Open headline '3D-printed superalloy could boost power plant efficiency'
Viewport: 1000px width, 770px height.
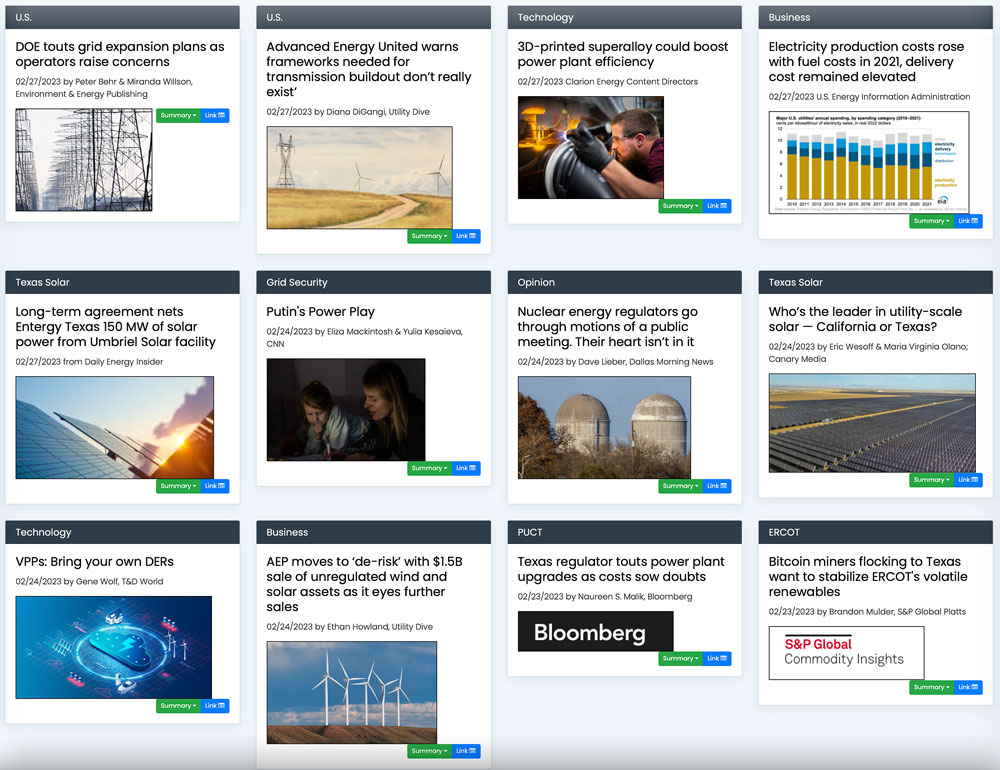(622, 54)
